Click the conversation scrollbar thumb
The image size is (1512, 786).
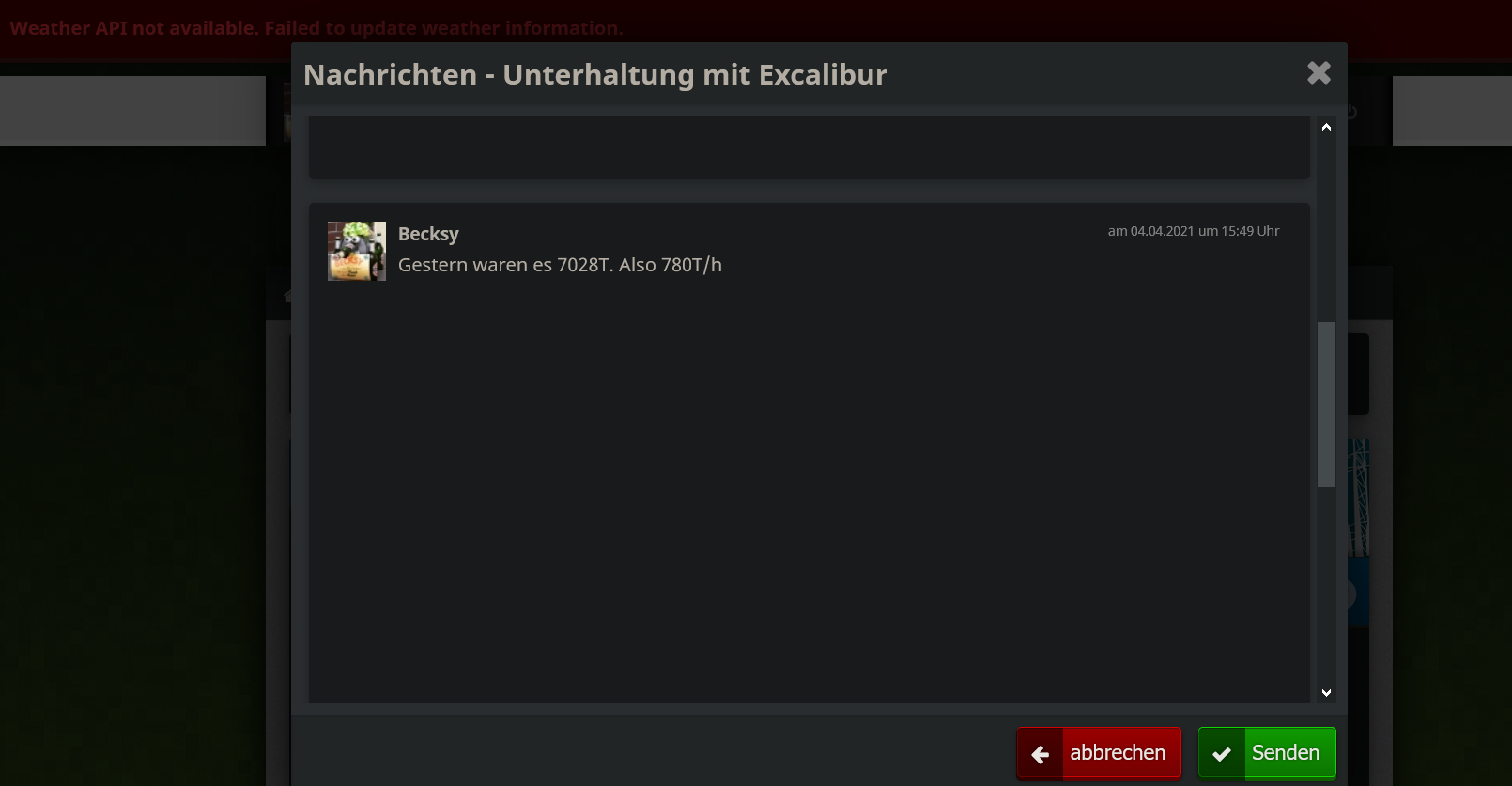[1326, 405]
